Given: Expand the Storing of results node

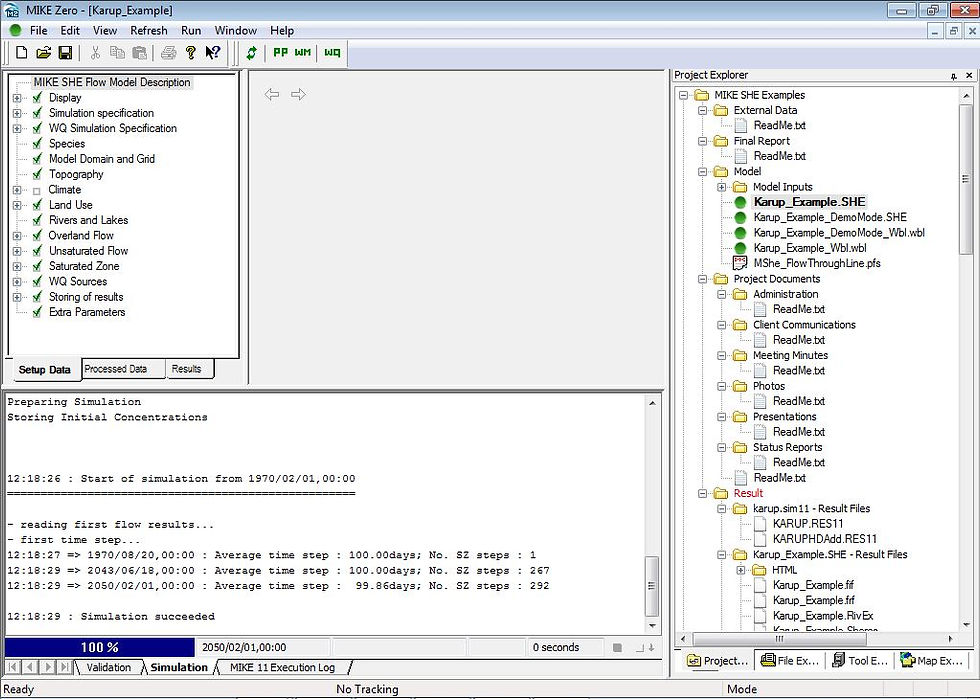Looking at the screenshot, I should point(17,297).
